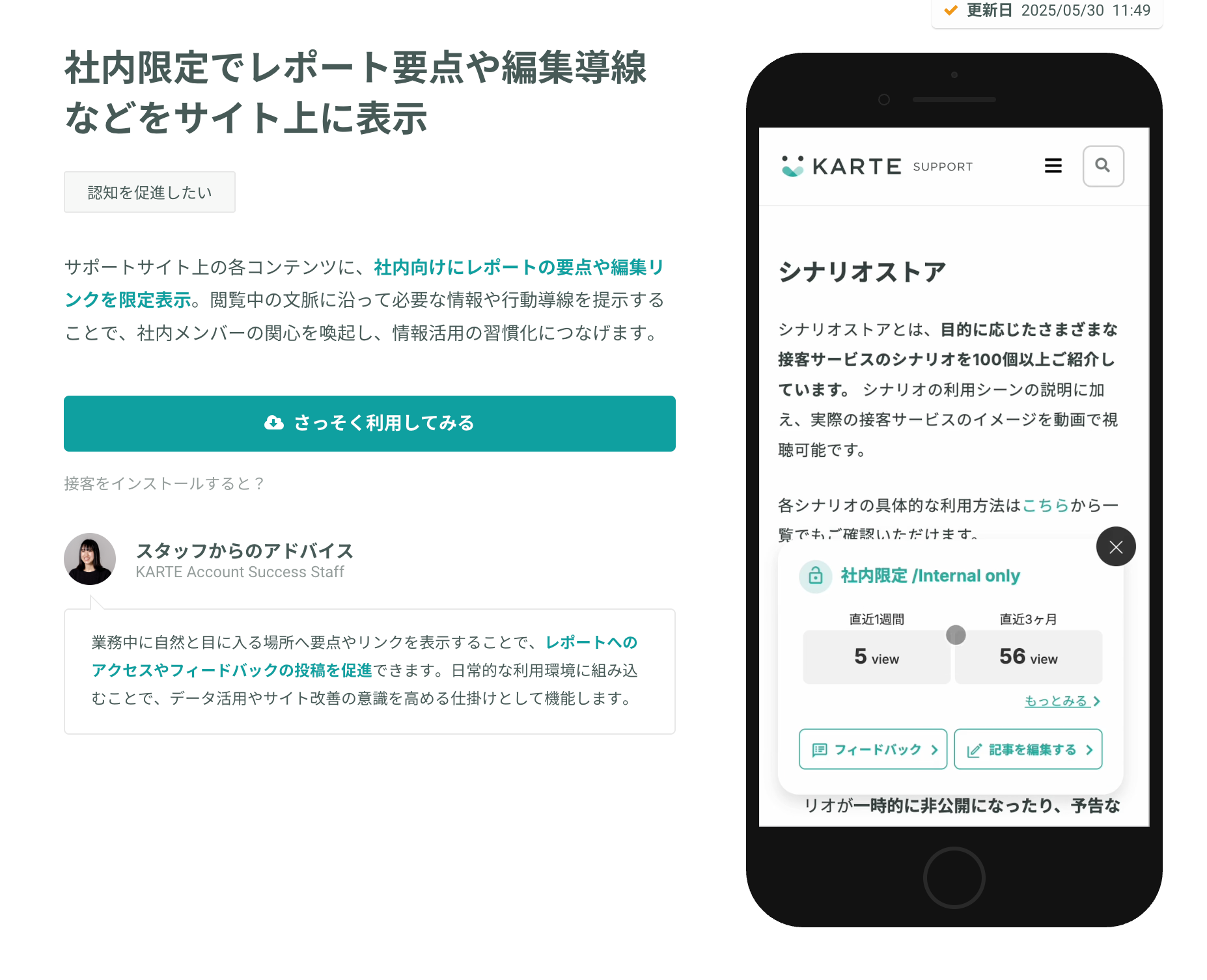Click the search icon button in the phone preview
The width and height of the screenshot is (1207, 980).
point(1103,166)
